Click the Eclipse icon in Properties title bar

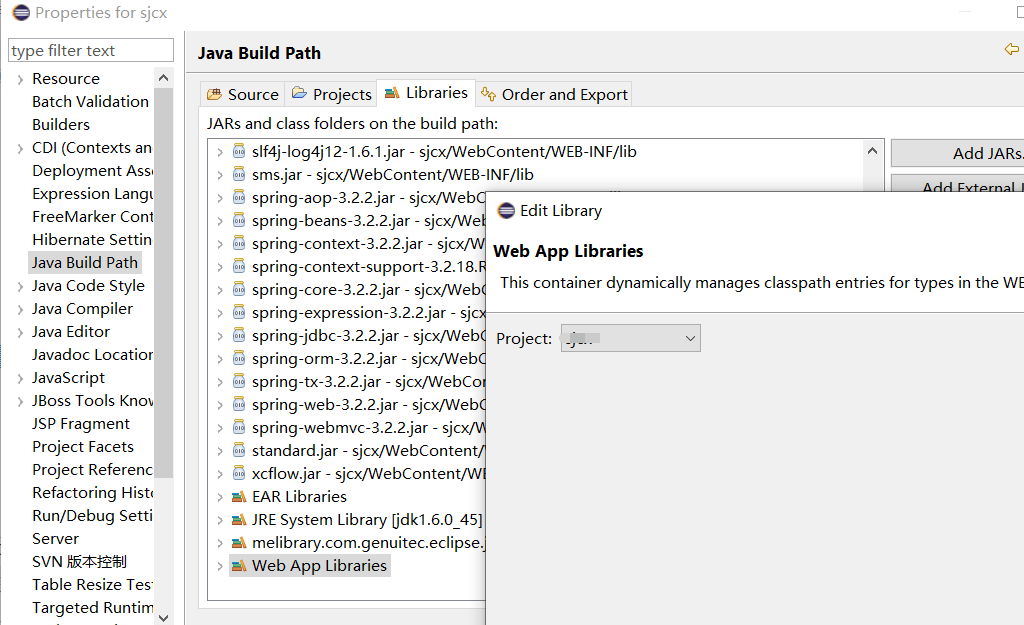pyautogui.click(x=21, y=12)
